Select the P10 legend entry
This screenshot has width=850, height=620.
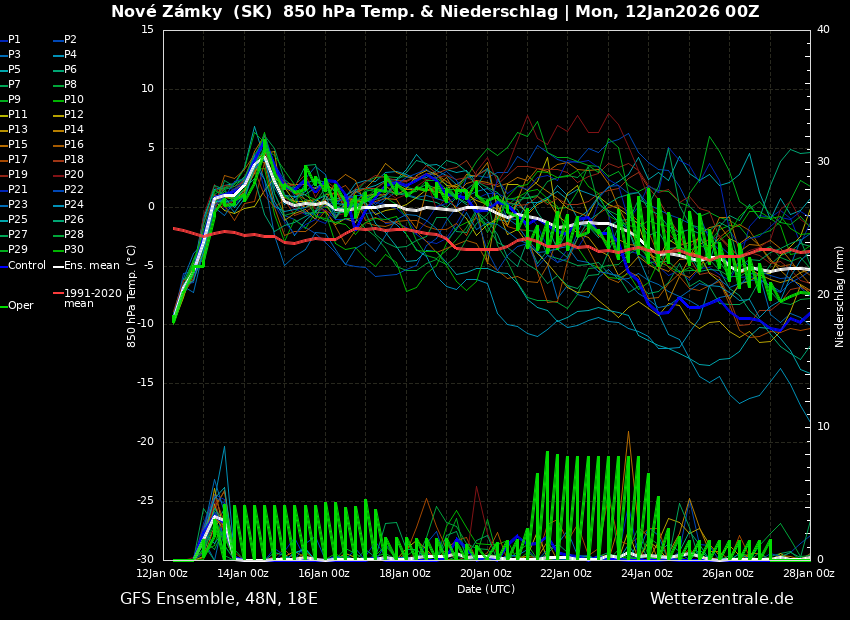tap(74, 100)
